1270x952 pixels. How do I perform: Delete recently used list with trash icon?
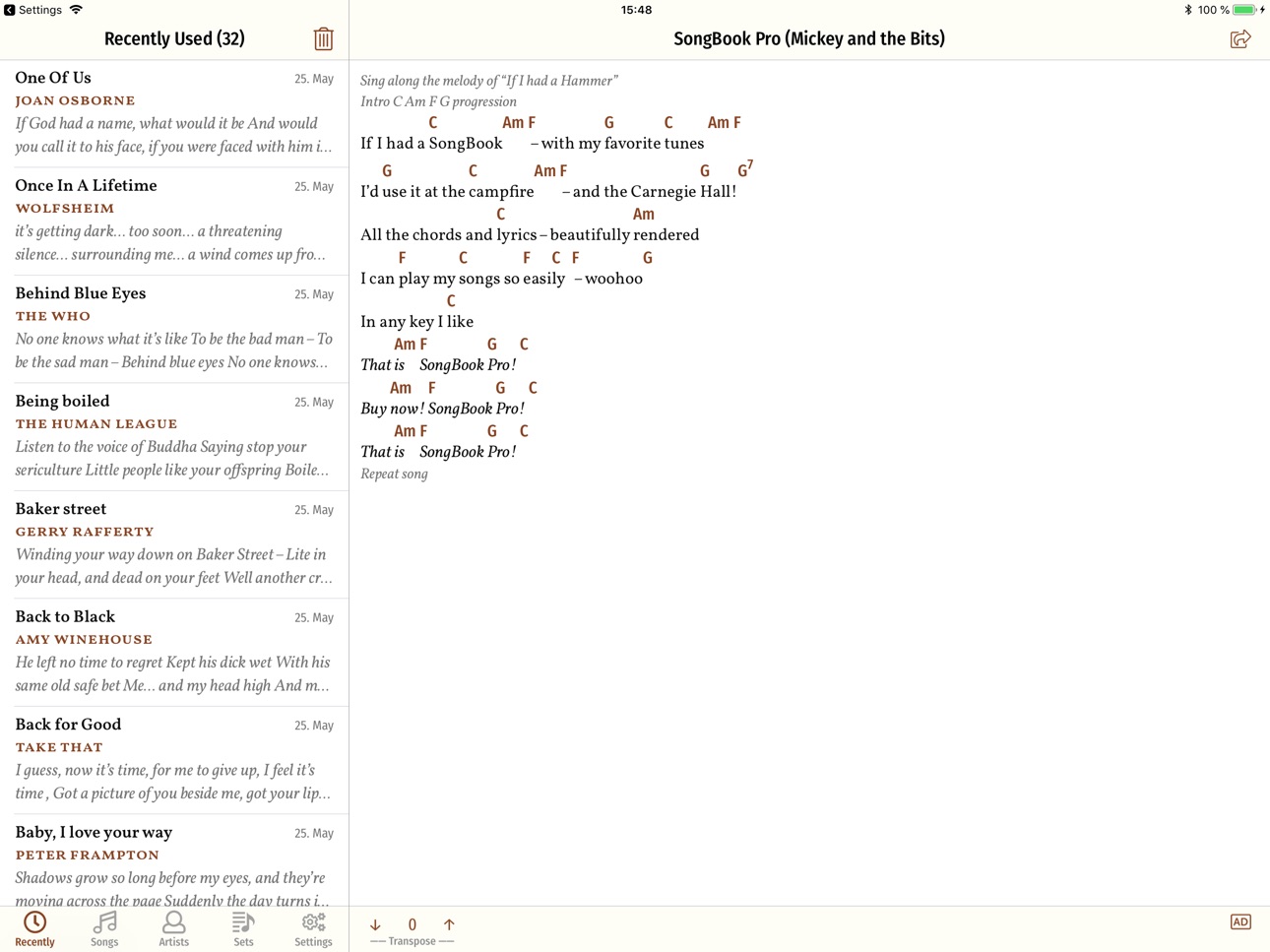323,38
